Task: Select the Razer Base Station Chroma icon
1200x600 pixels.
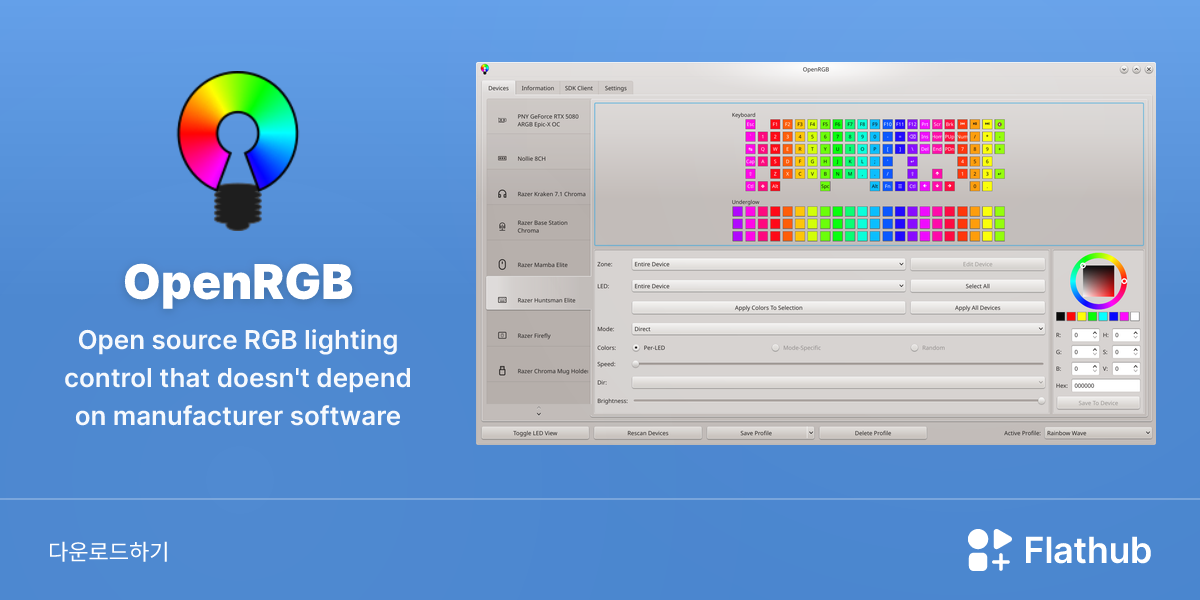Action: click(x=502, y=227)
